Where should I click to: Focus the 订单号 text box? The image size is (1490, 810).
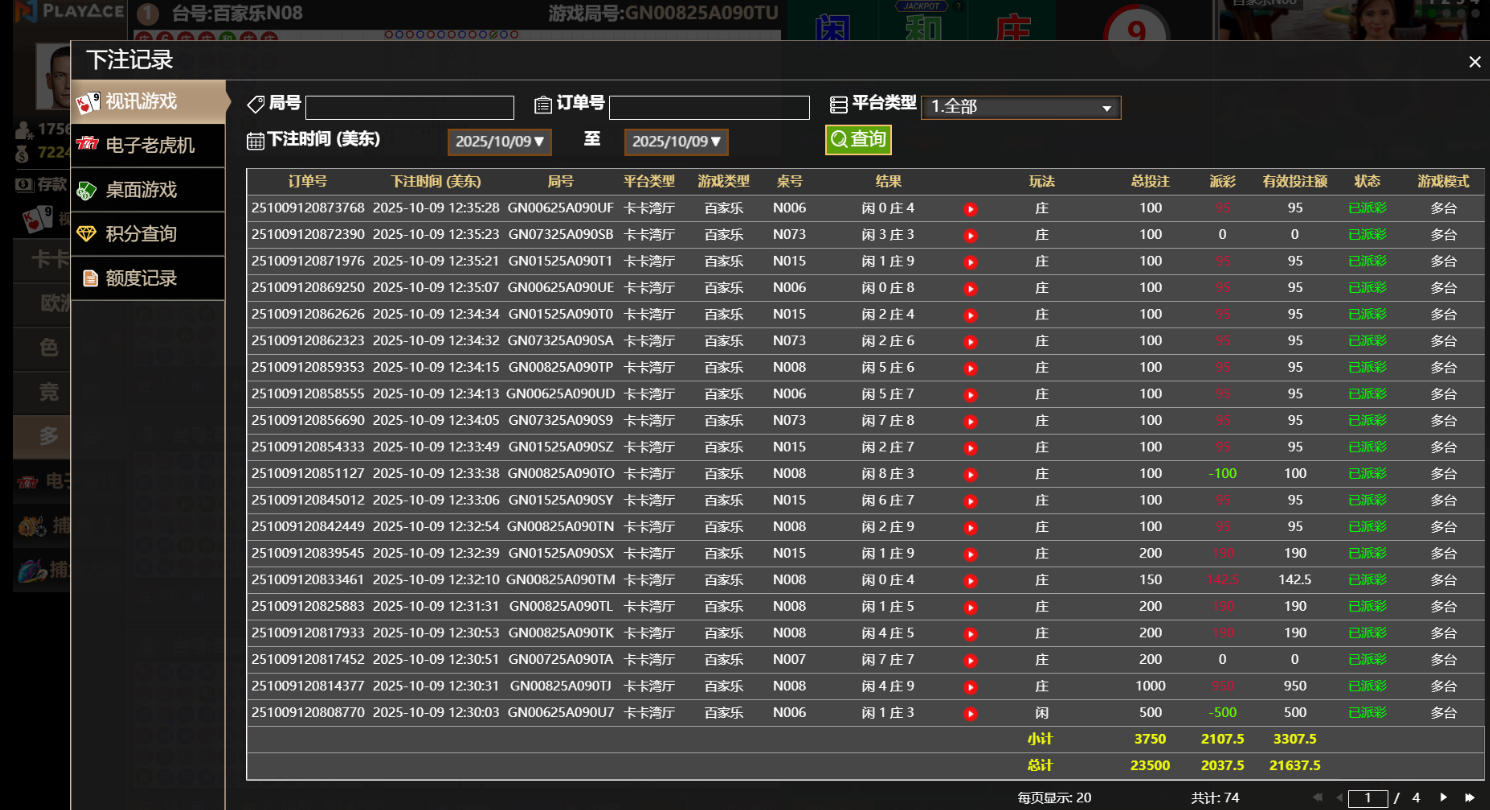[708, 108]
